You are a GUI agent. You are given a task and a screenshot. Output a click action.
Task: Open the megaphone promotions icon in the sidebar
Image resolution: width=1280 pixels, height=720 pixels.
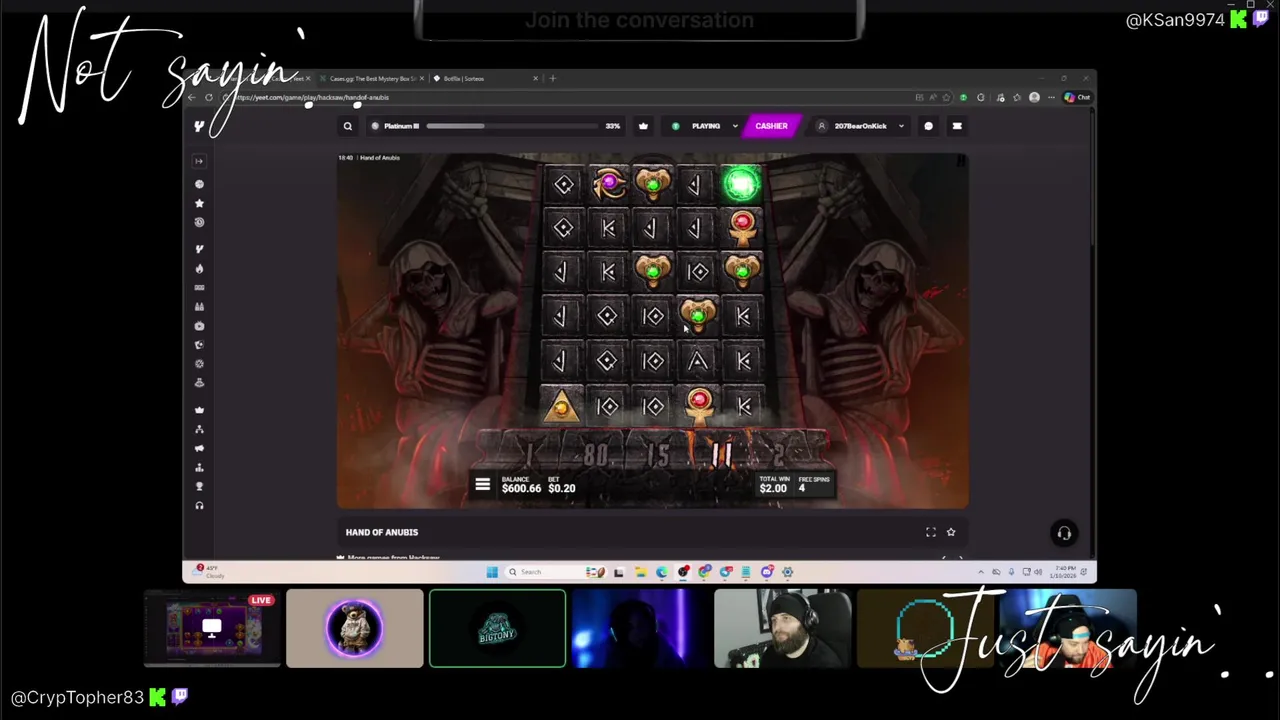tap(199, 448)
